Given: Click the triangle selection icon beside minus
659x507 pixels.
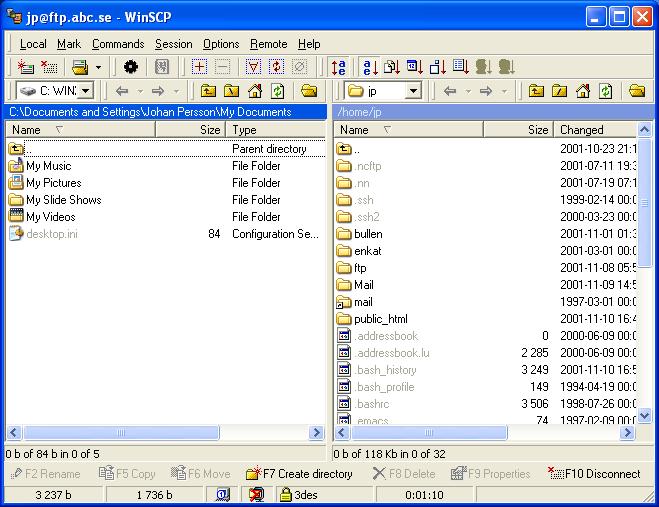Looking at the screenshot, I should [253, 67].
